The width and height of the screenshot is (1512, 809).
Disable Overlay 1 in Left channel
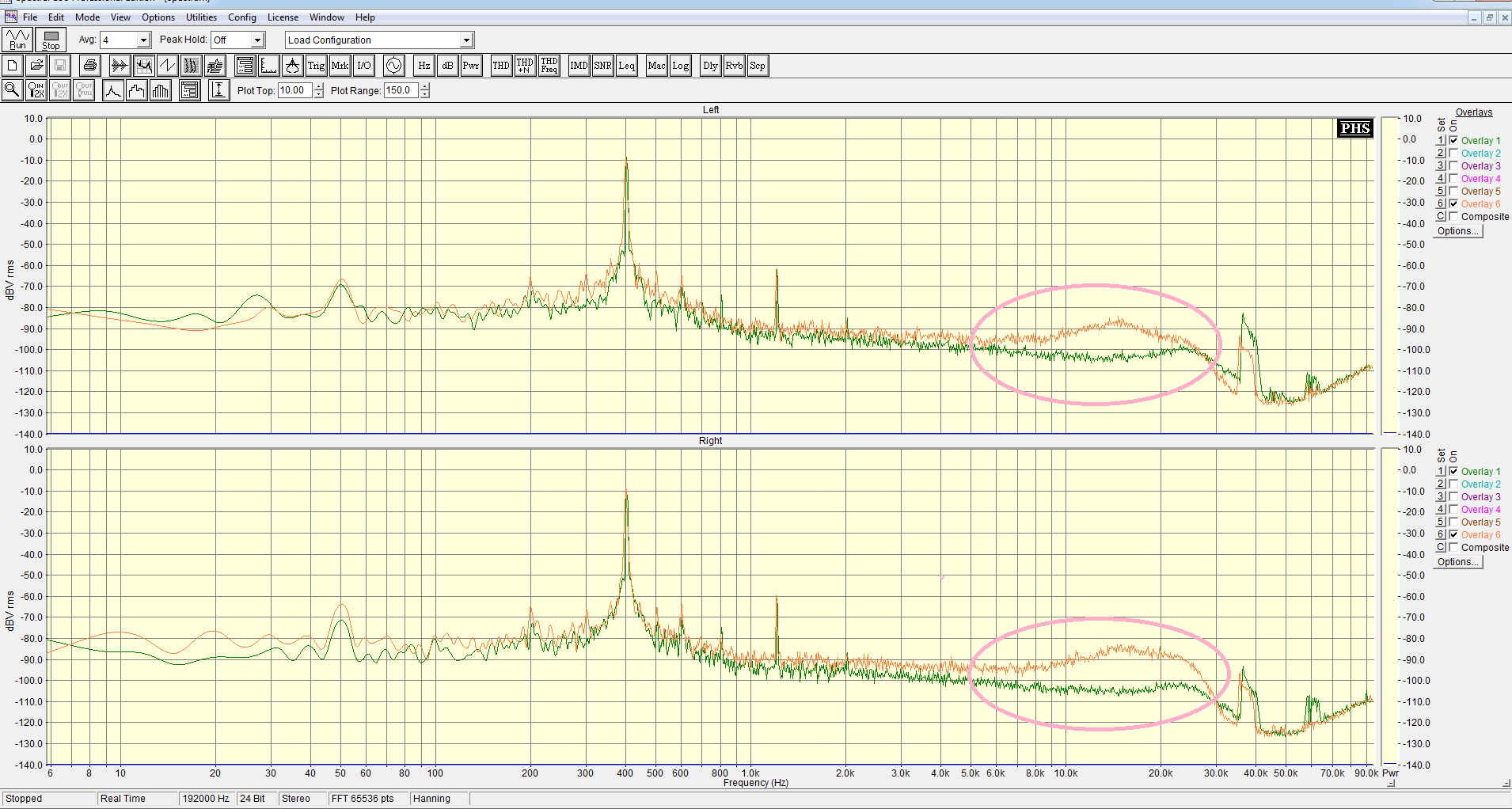click(1453, 140)
